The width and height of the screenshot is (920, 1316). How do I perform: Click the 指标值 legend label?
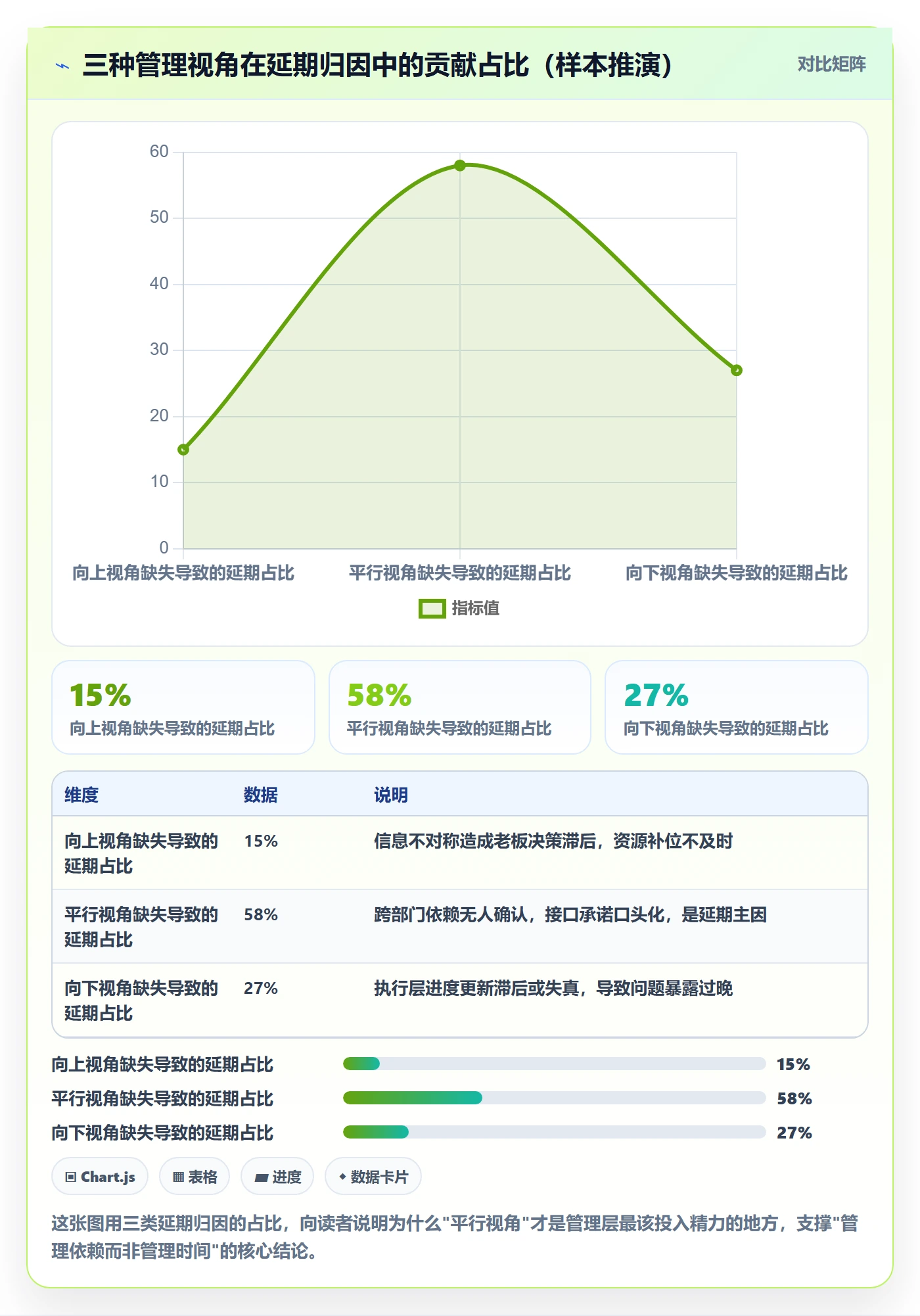pos(475,609)
